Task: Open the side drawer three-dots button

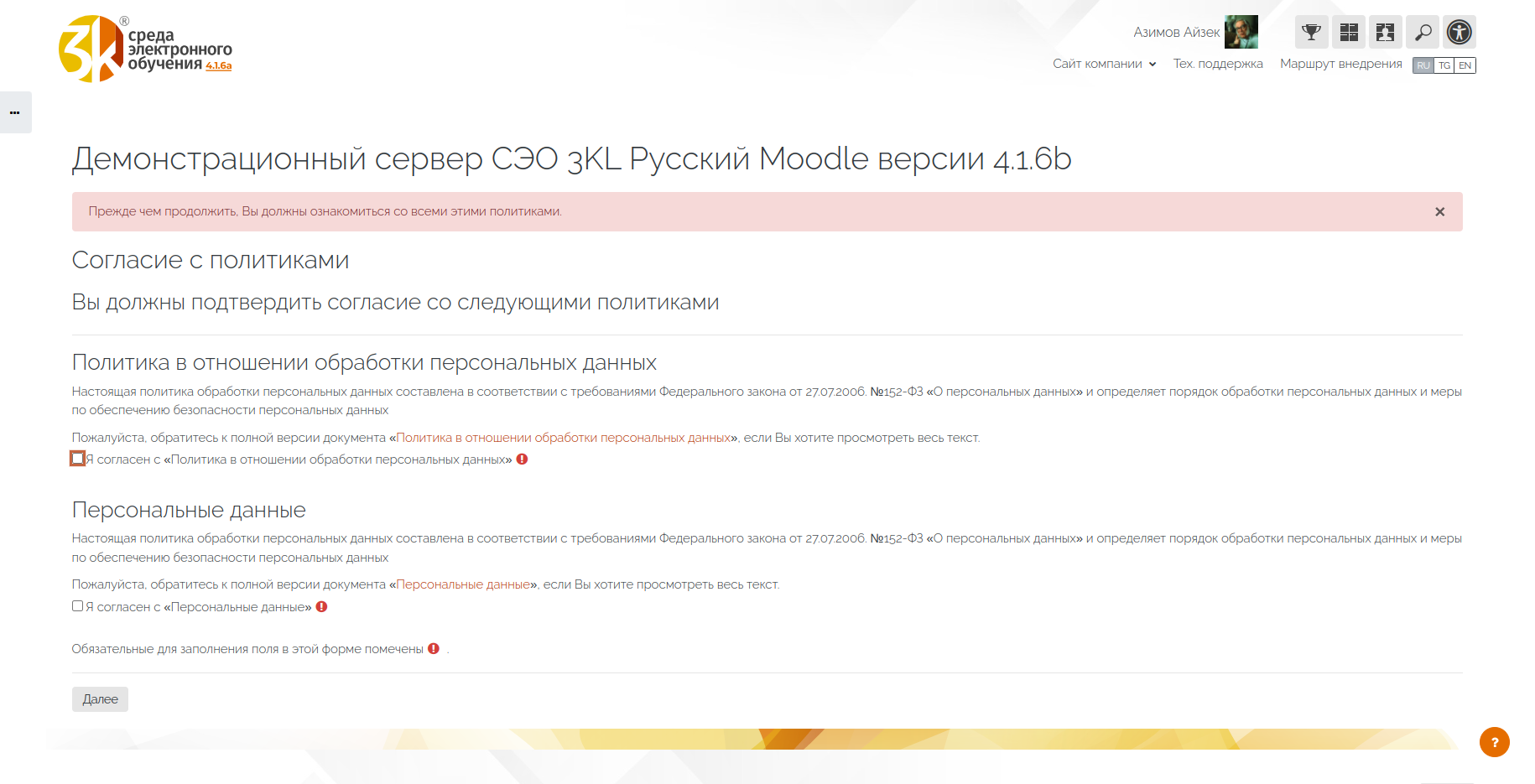Action: tap(15, 112)
